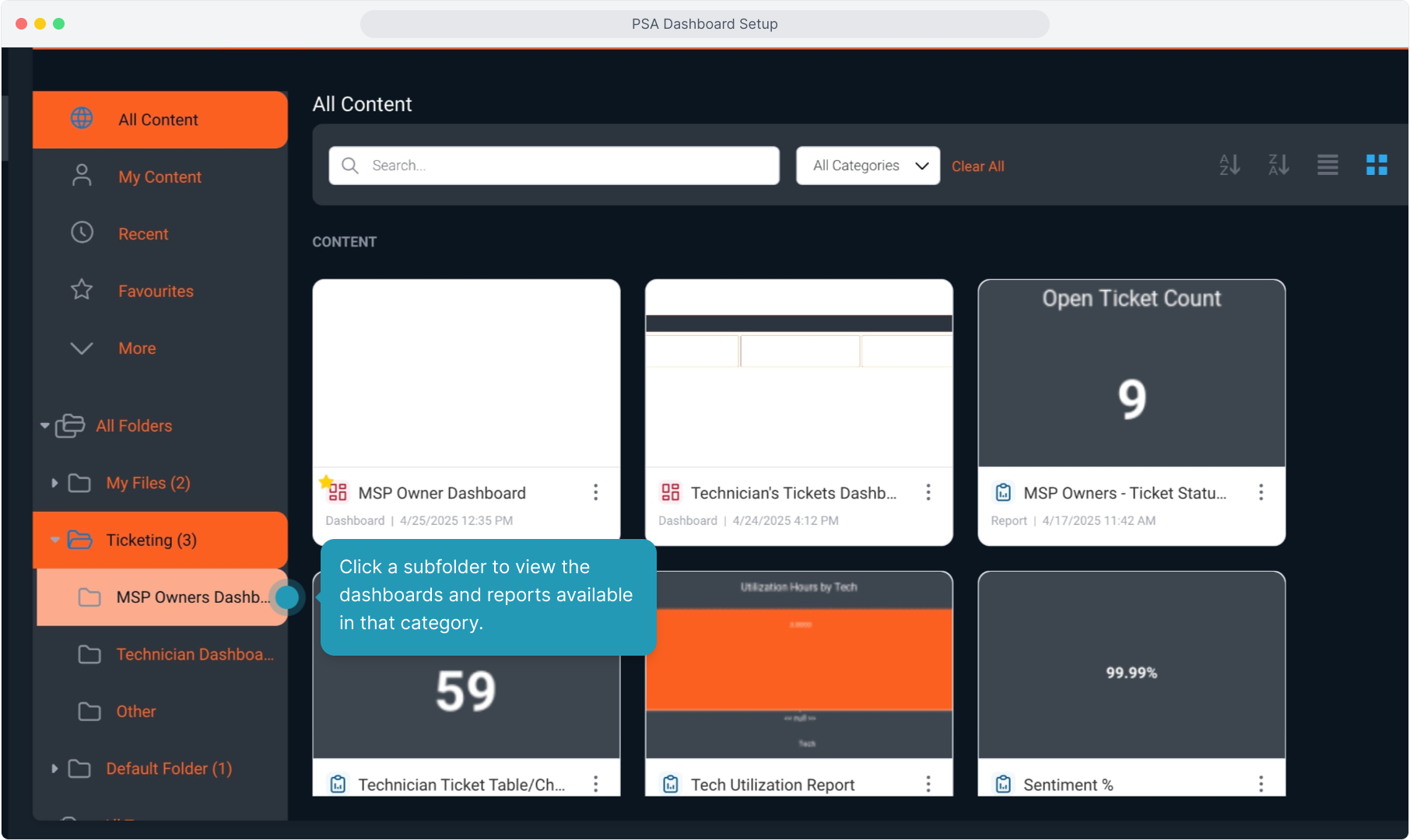Go to My Content
This screenshot has height=840, width=1410.
click(x=160, y=177)
